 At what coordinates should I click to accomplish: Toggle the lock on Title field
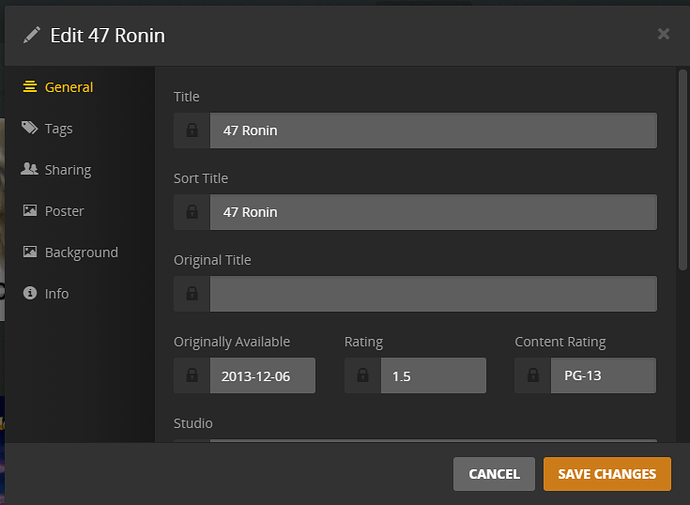click(192, 130)
